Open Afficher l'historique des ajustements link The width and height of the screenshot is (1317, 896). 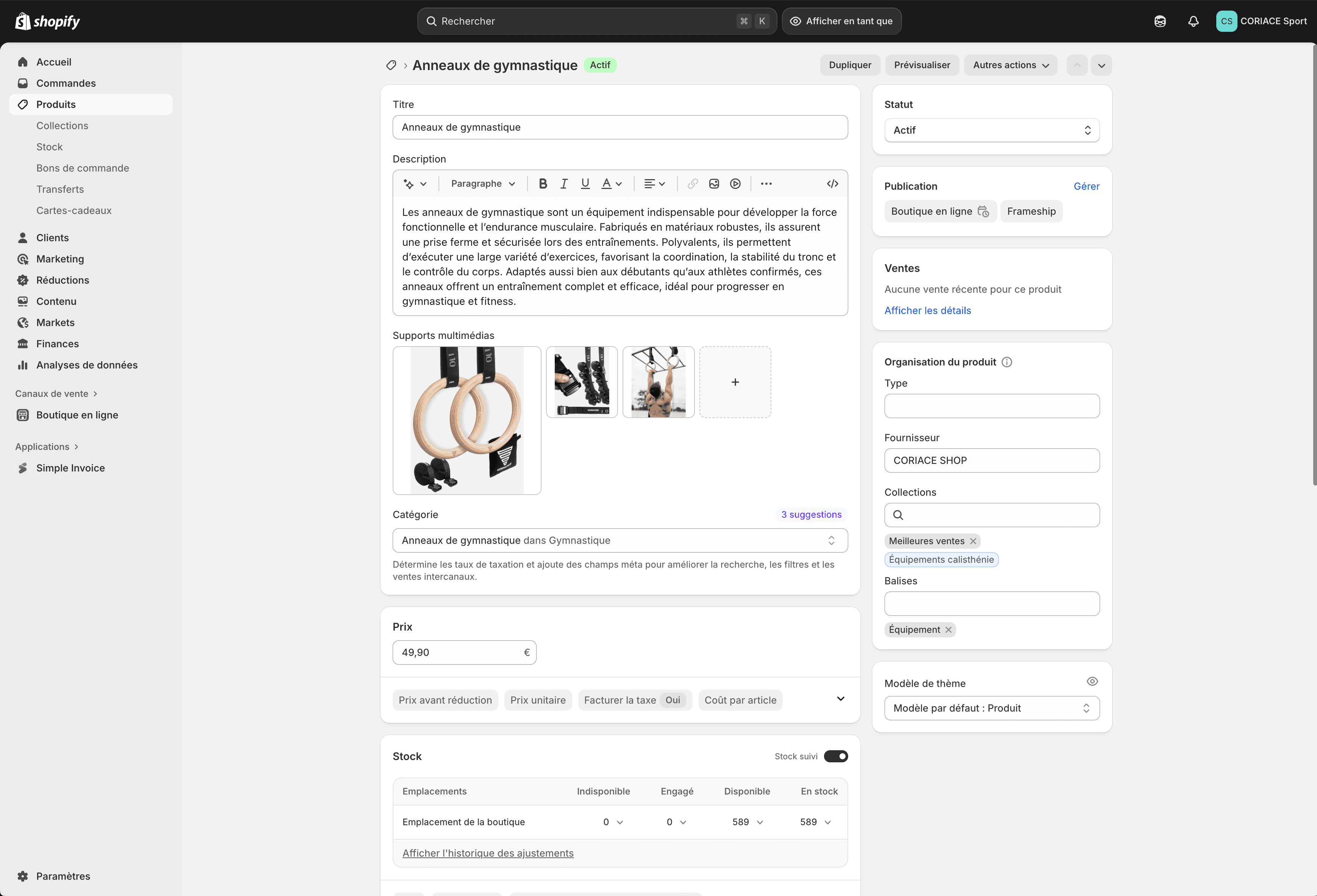click(487, 853)
